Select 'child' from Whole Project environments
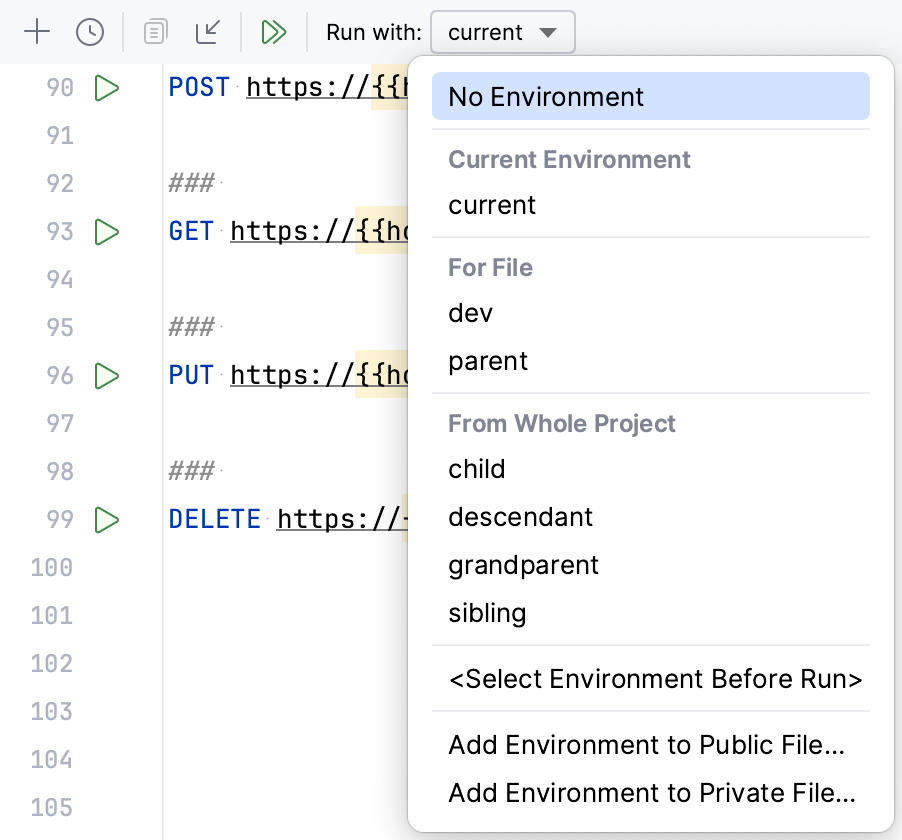The height and width of the screenshot is (840, 902). (x=476, y=469)
